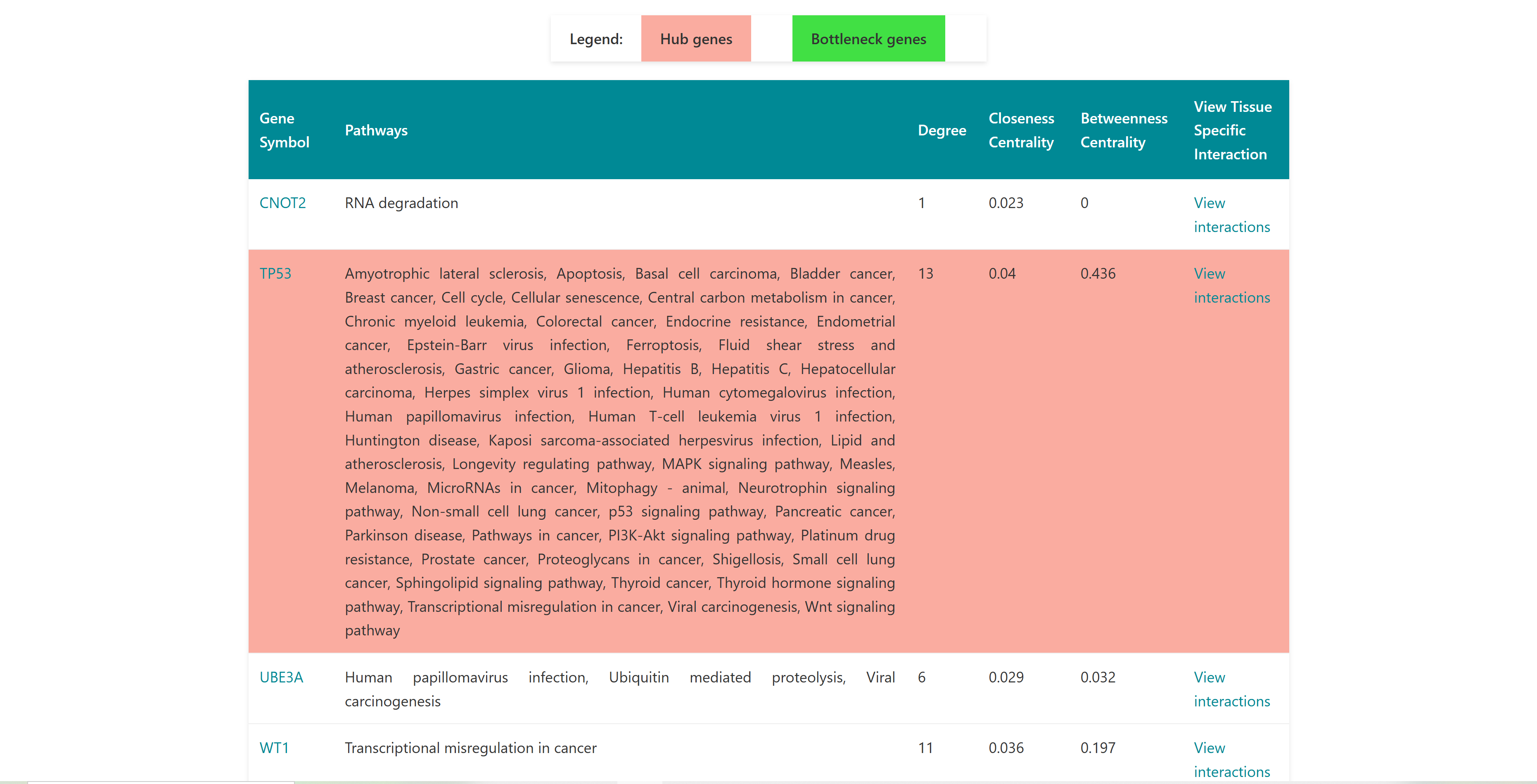View interactions for TP53 row
This screenshot has height=784, width=1537.
tap(1231, 285)
